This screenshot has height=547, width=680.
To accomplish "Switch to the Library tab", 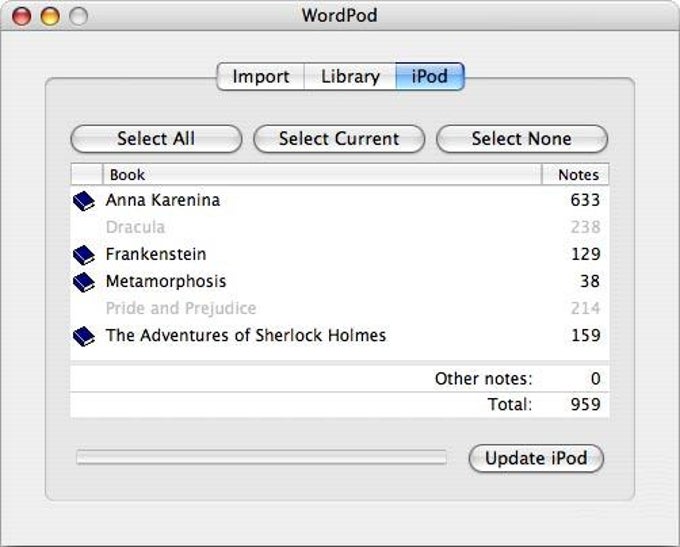I will click(350, 77).
